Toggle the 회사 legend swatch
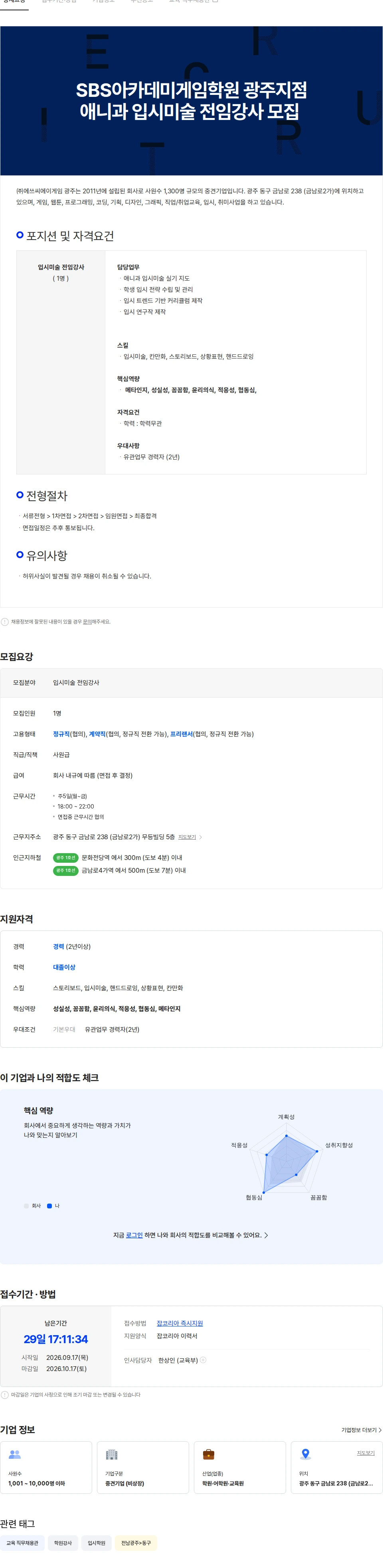383x1568 pixels. coord(26,1206)
